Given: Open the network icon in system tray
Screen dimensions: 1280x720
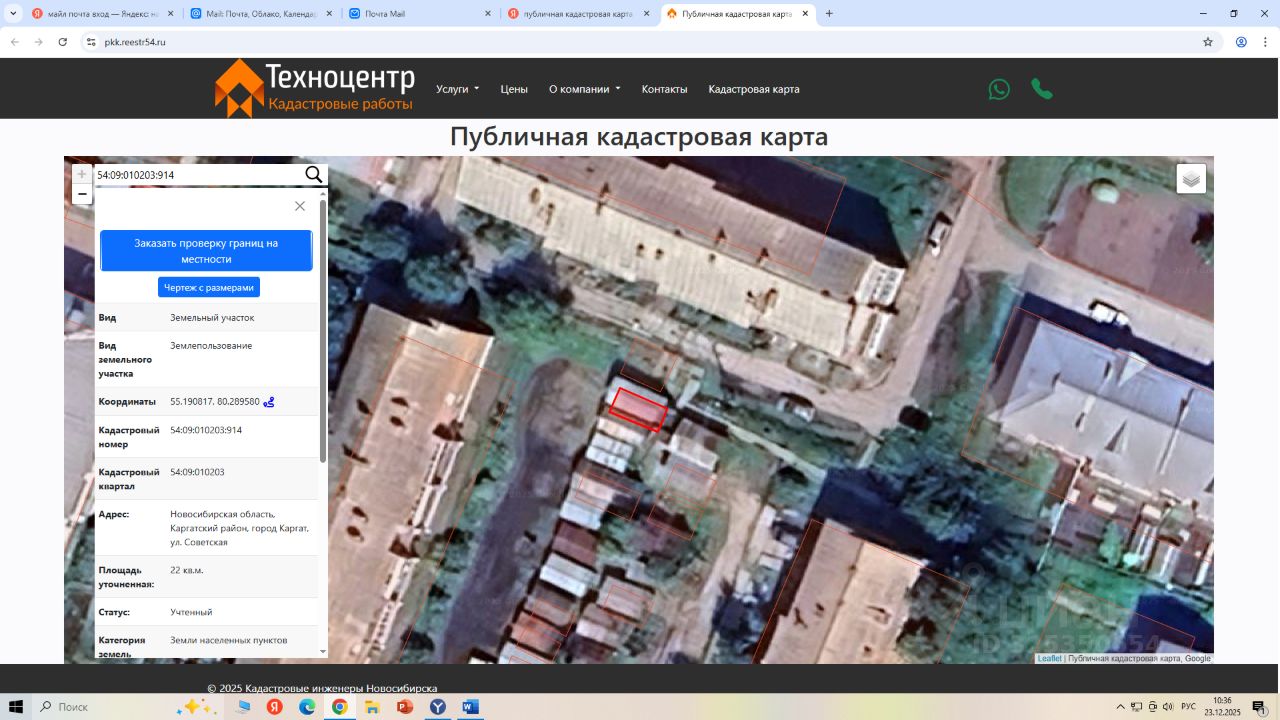Looking at the screenshot, I should point(1136,707).
